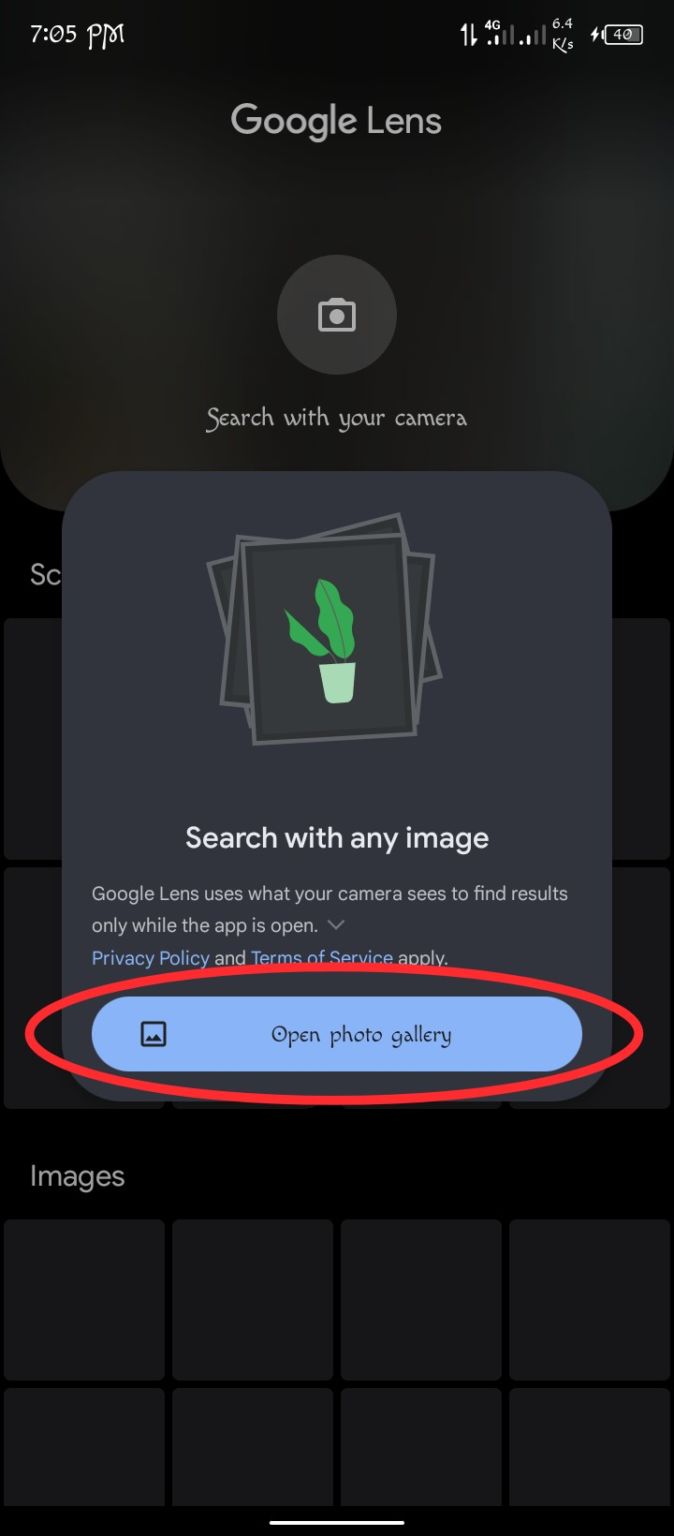Tap the 4G signal strength icon
The width and height of the screenshot is (674, 1536).
tap(499, 35)
